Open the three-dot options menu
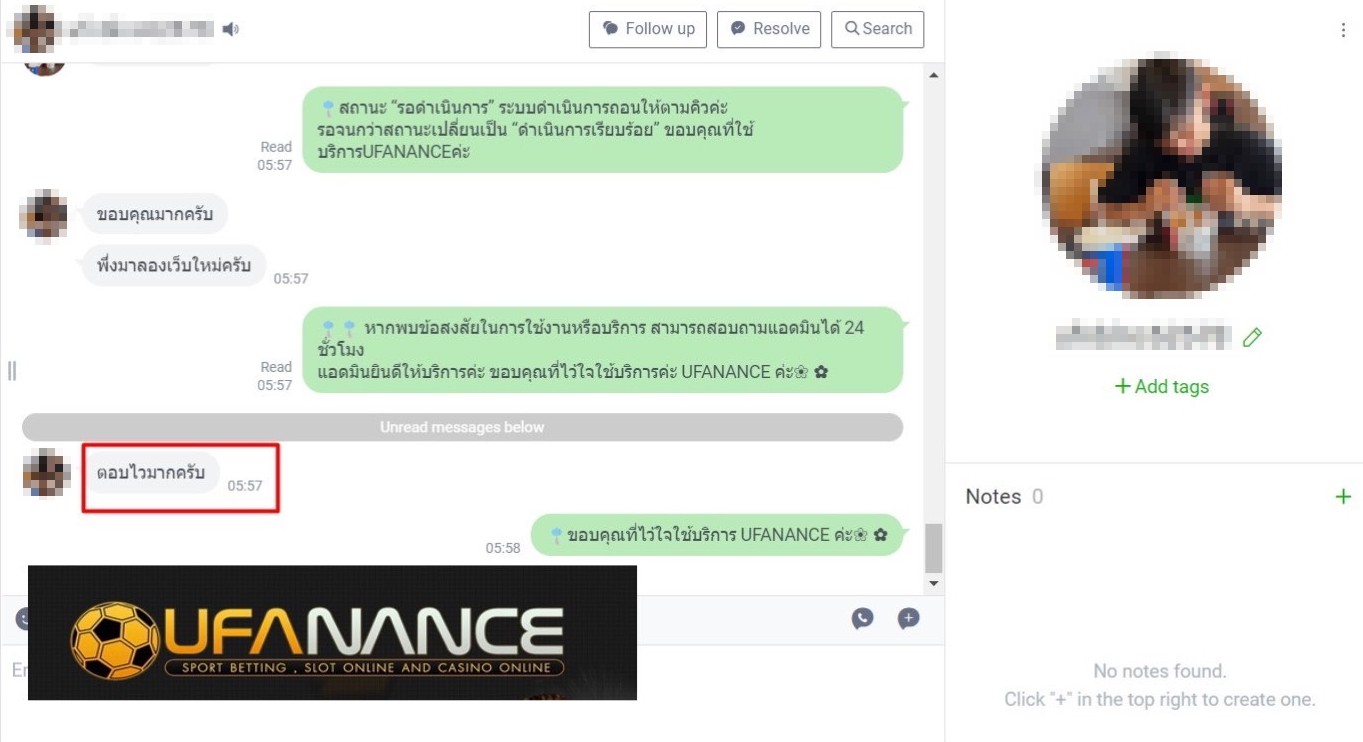 (x=1343, y=31)
